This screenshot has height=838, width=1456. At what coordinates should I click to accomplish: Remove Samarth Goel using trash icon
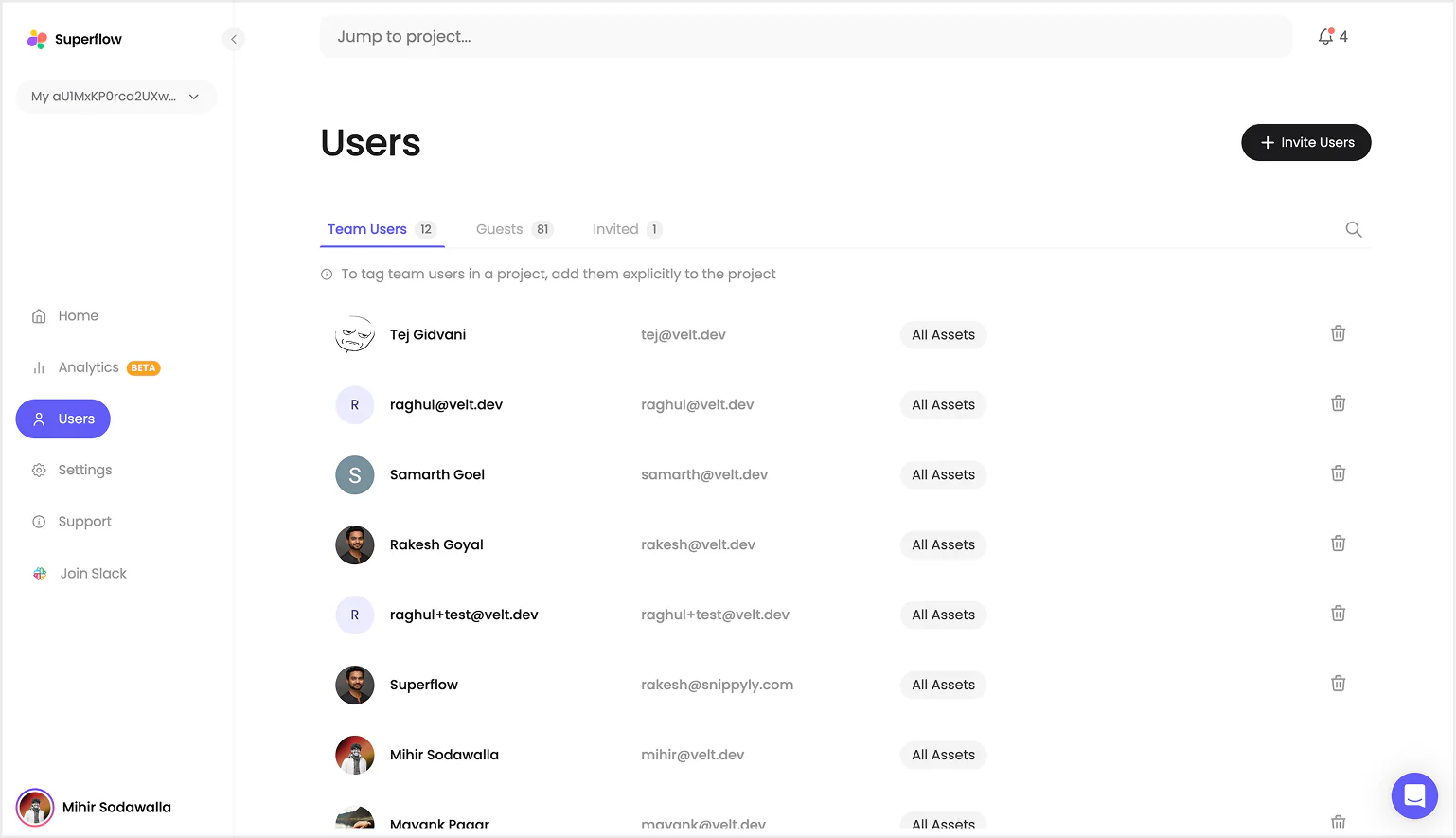[x=1339, y=473]
